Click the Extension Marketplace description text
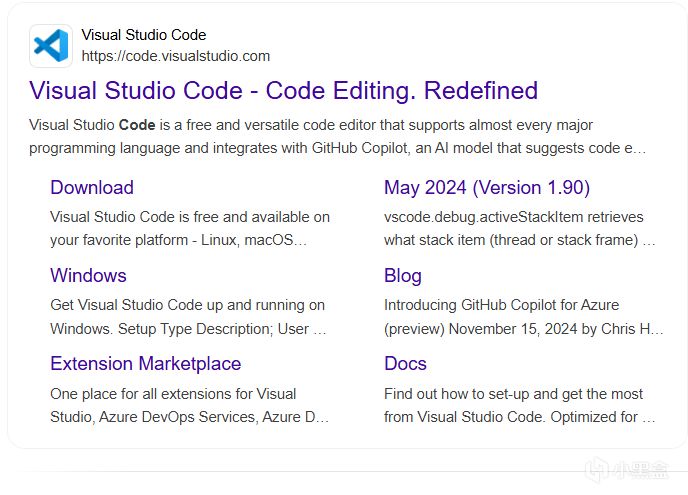Screen dimensions: 688x495 point(189,405)
